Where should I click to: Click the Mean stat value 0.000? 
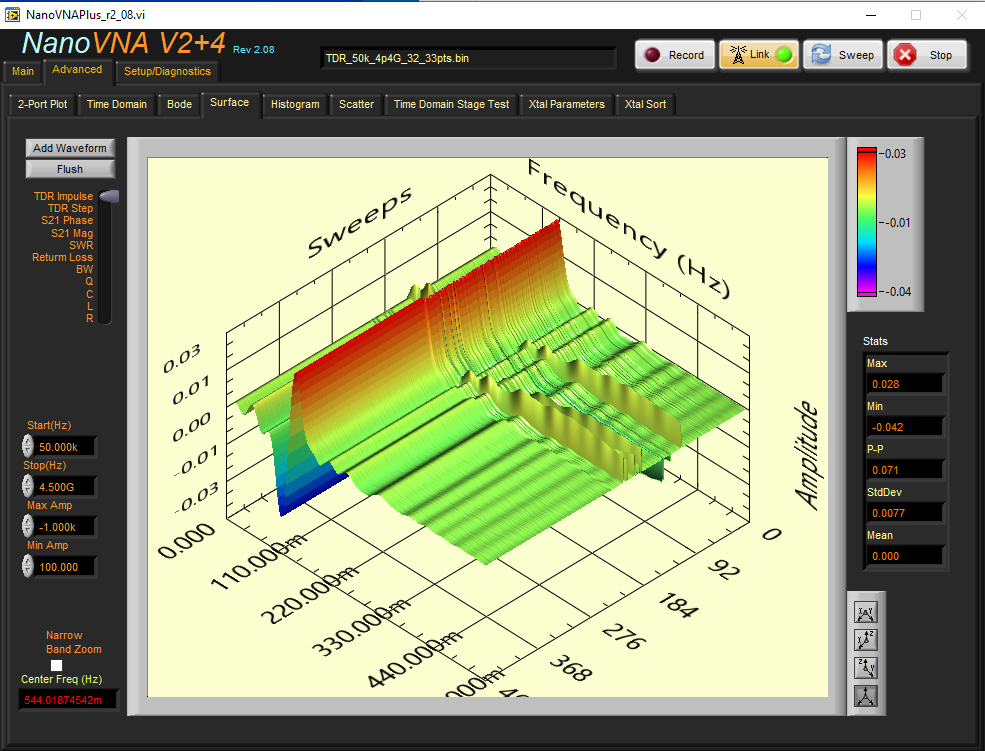[x=905, y=556]
